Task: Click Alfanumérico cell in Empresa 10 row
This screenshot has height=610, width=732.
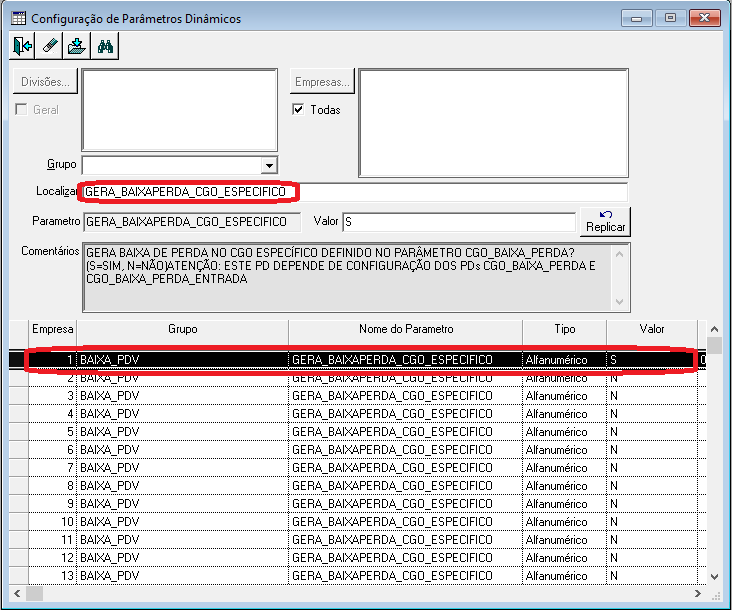Action: coord(564,522)
